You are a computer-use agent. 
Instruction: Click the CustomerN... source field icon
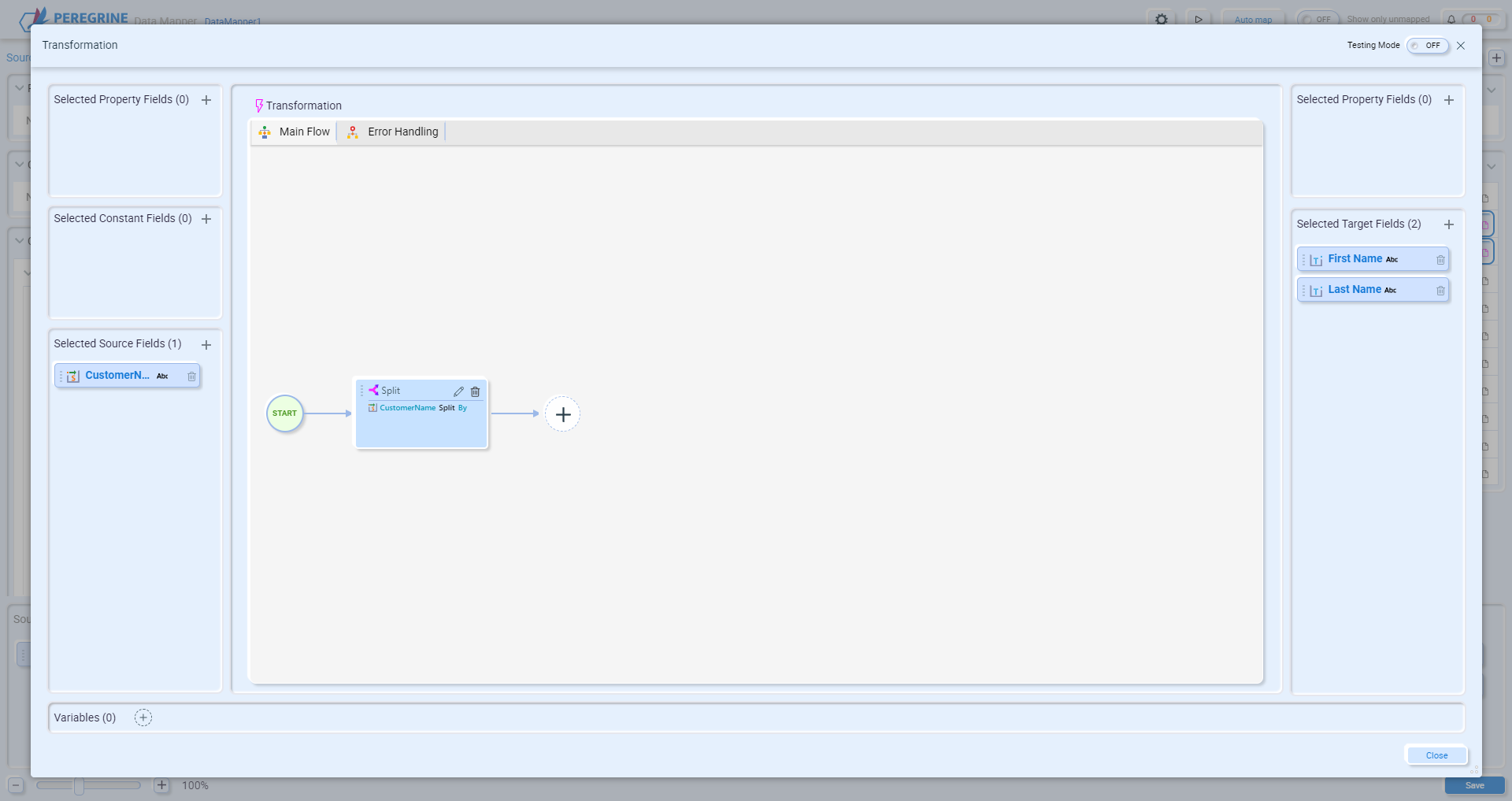(73, 376)
